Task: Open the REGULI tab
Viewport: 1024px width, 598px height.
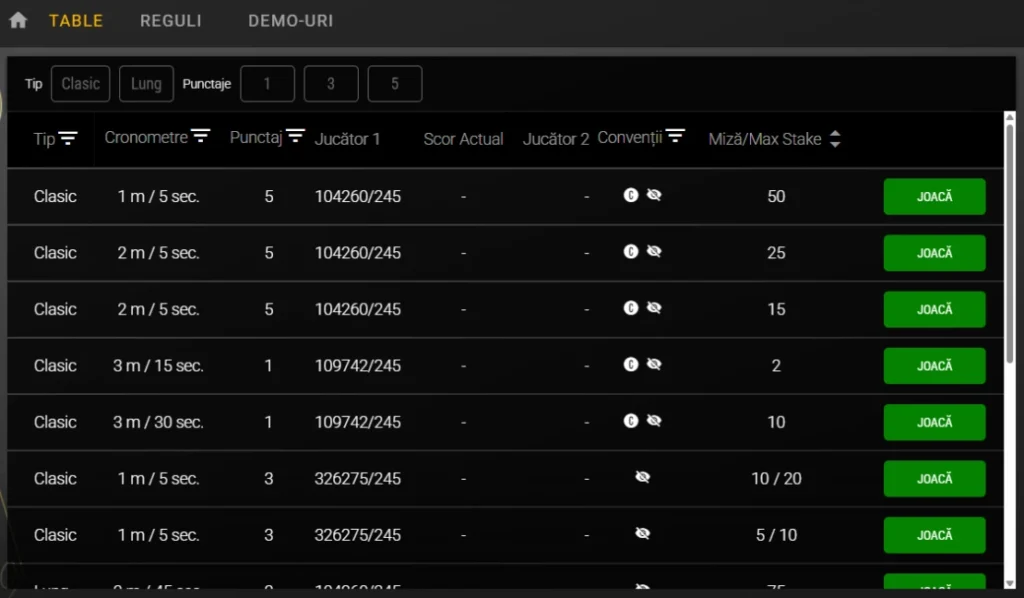Action: [170, 21]
